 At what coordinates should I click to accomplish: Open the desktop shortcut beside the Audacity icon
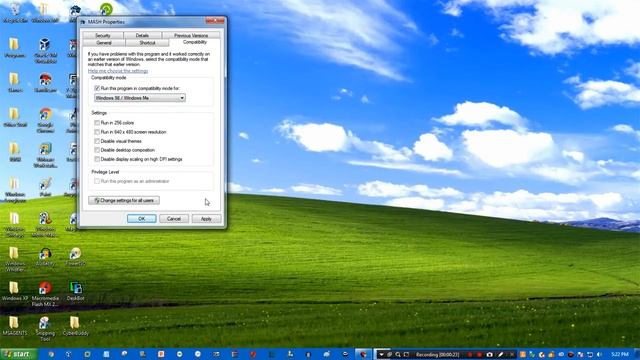click(76, 257)
